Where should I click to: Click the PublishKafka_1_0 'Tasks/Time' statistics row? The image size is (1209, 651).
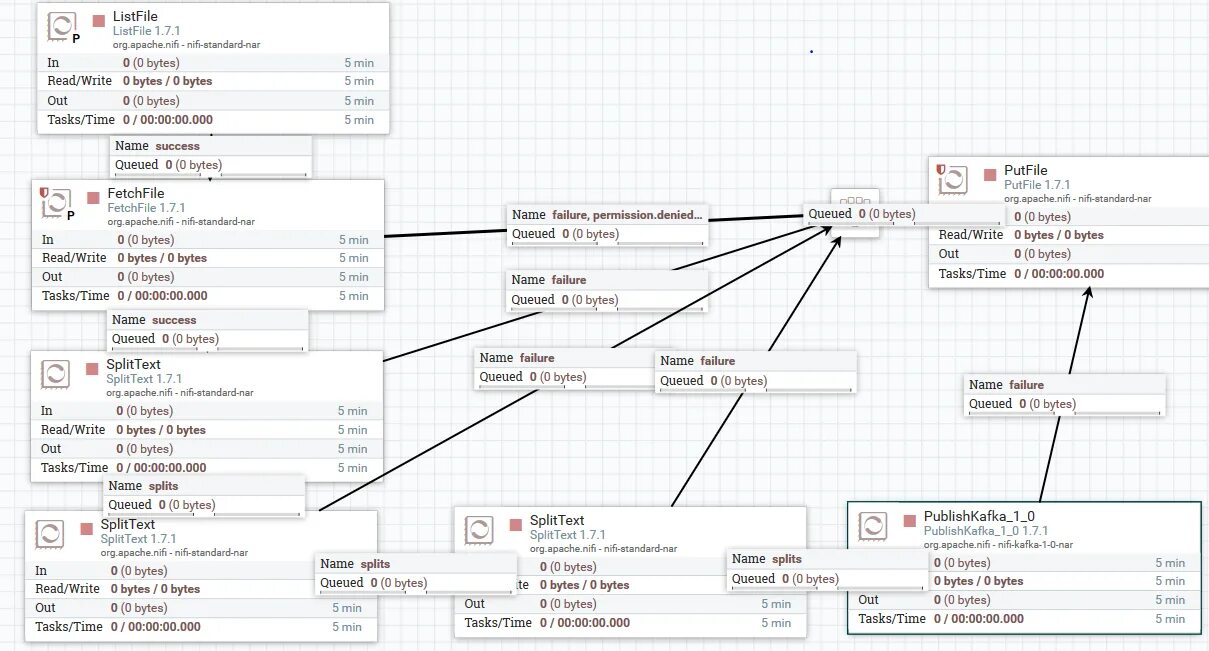coord(1023,619)
